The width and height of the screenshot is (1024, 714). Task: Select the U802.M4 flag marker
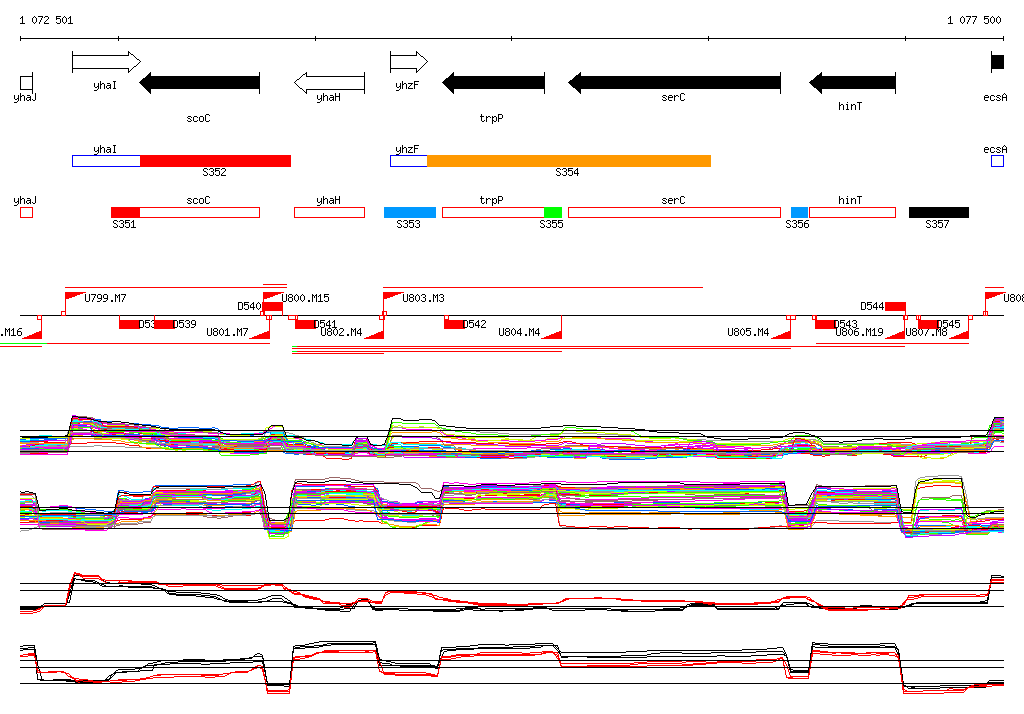374,333
